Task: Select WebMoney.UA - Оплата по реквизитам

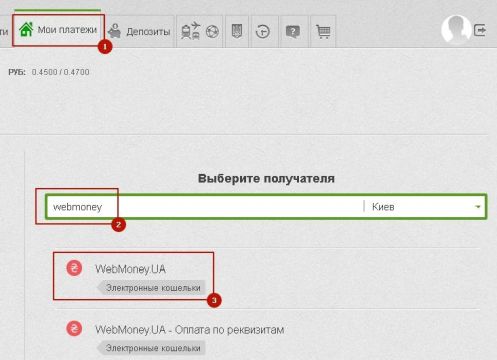Action: [189, 330]
